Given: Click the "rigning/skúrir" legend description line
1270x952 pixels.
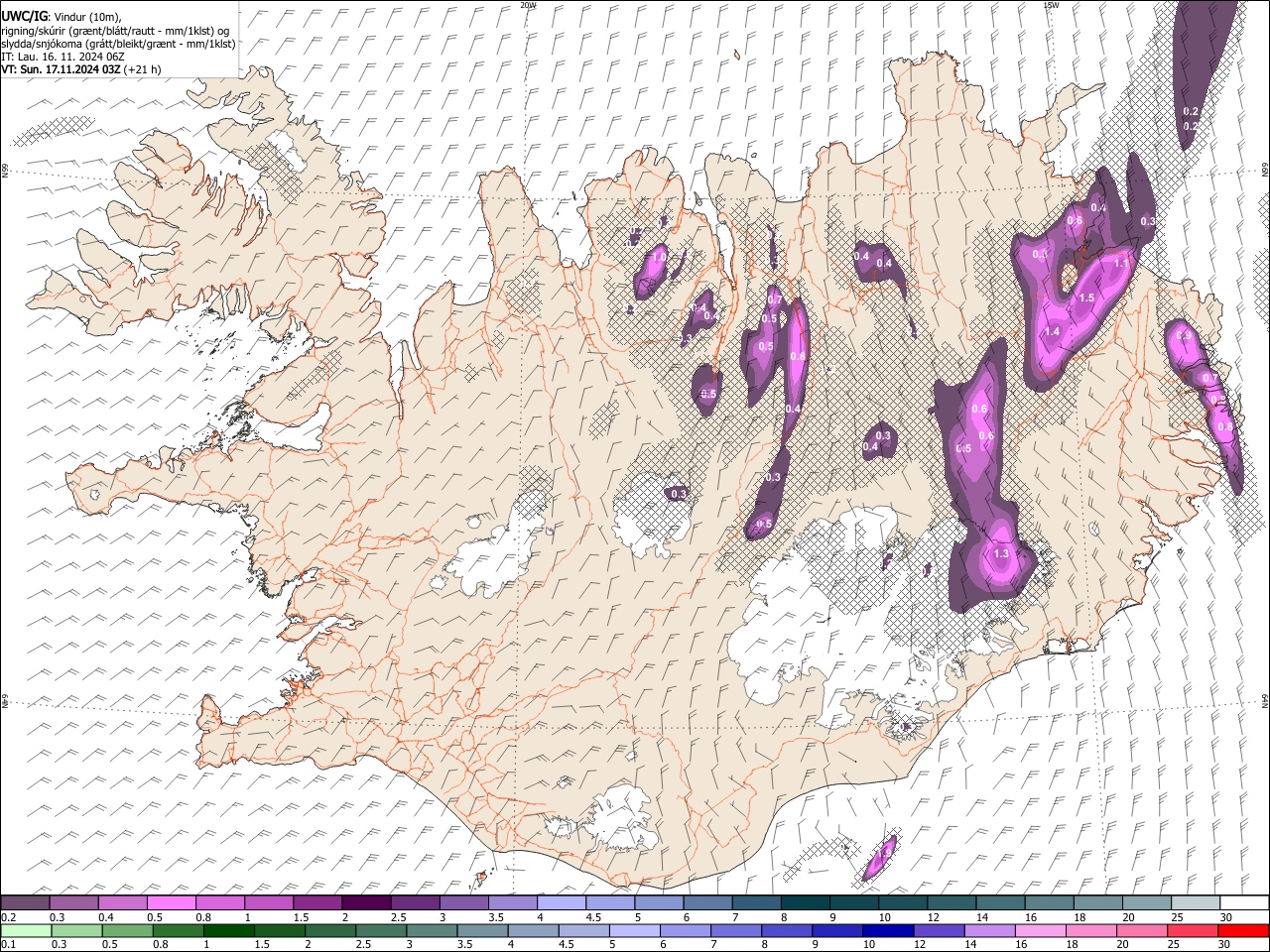Looking at the screenshot, I should coord(116,31).
